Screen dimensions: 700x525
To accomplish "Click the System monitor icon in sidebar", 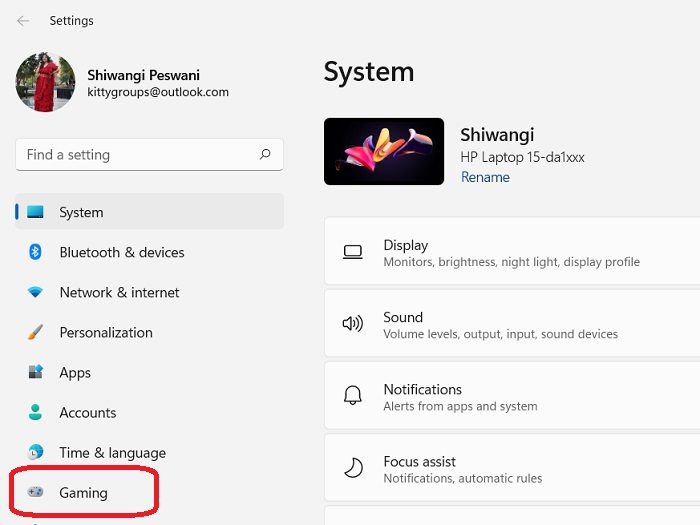I will pos(35,212).
